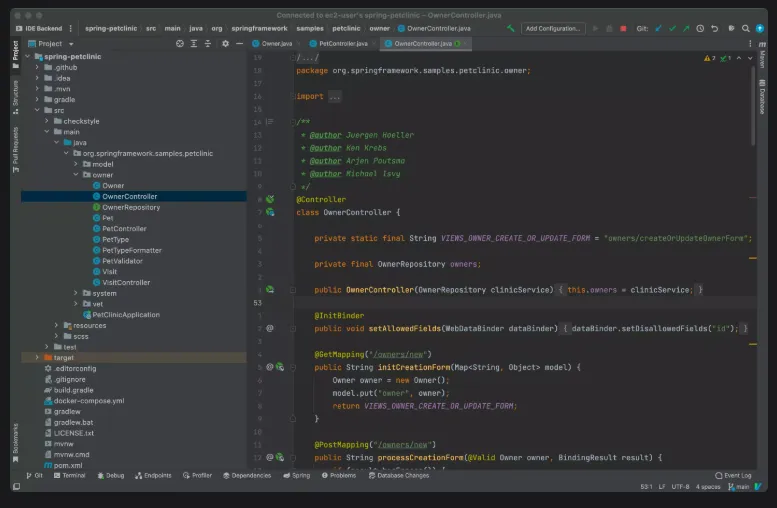
Task: Toggle the Project side tab
Action: point(15,55)
